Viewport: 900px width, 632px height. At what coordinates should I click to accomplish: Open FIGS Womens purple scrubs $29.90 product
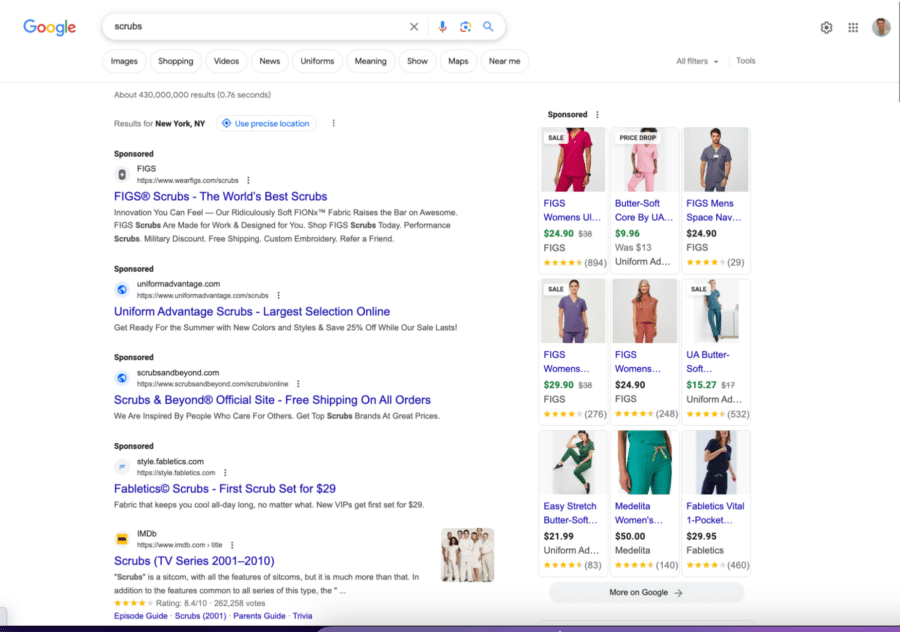point(573,351)
